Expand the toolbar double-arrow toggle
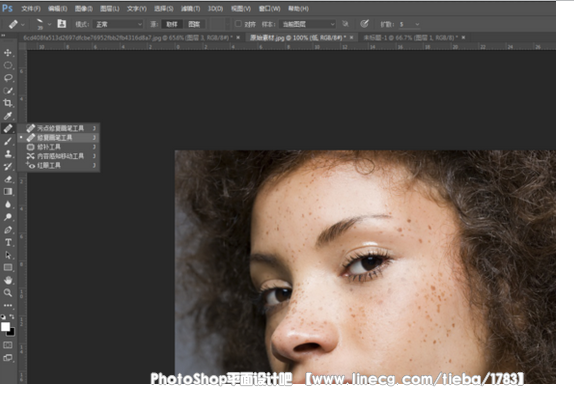This screenshot has width=574, height=396. pos(3,36)
